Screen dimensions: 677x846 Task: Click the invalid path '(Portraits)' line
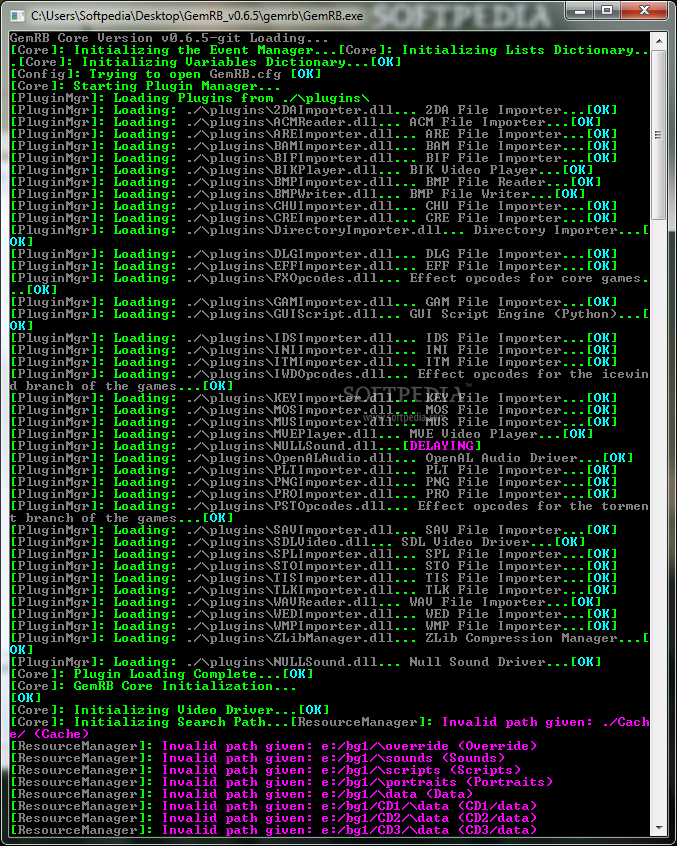tap(282, 782)
